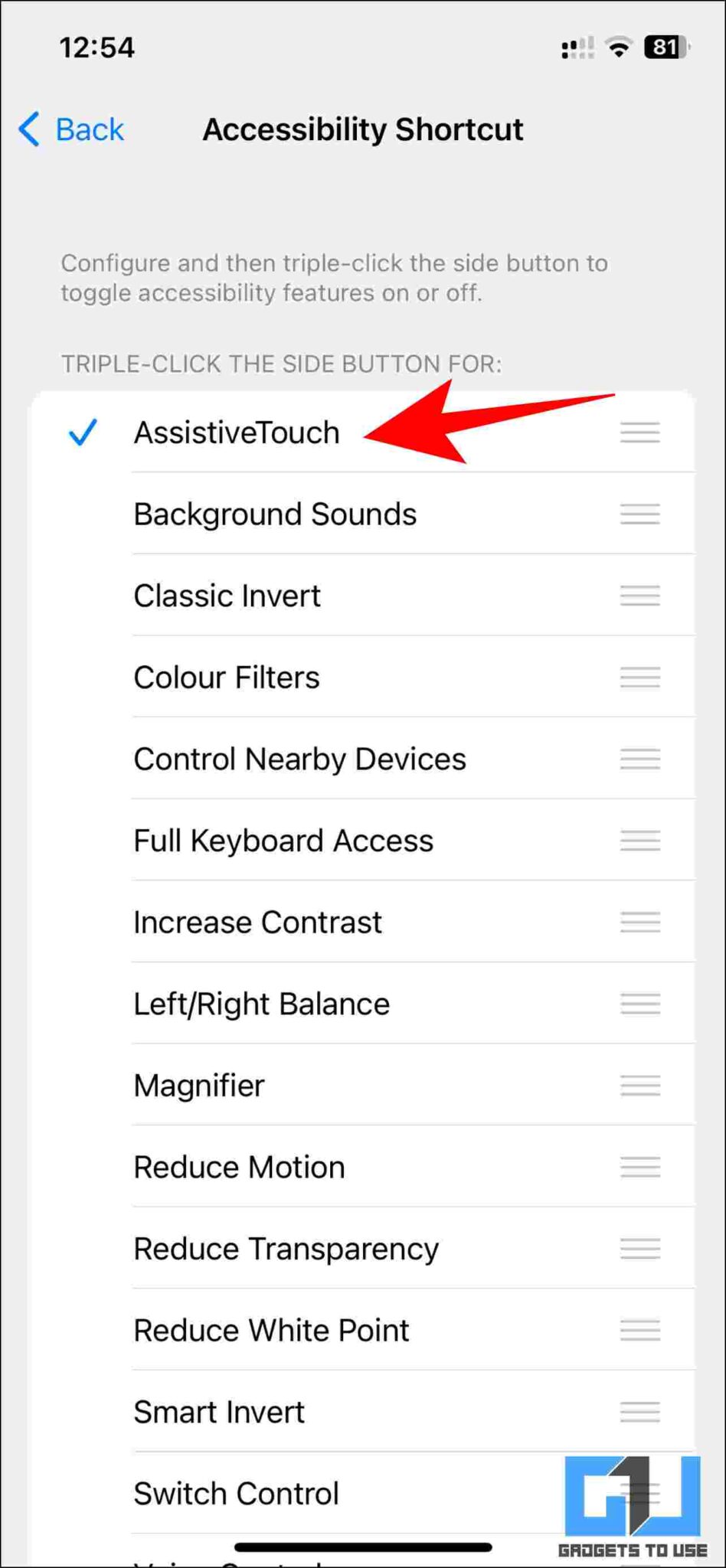Enable Reduce Motion as a shortcut
This screenshot has width=726, height=1568.
click(239, 1168)
